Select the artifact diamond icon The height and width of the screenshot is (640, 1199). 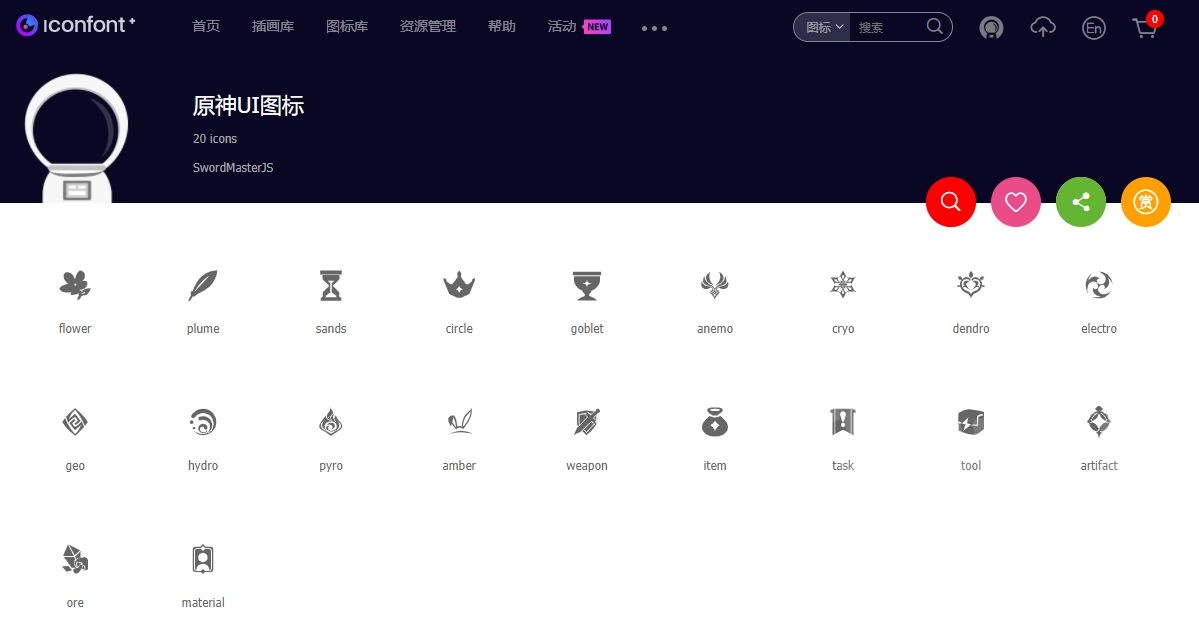tap(1099, 421)
